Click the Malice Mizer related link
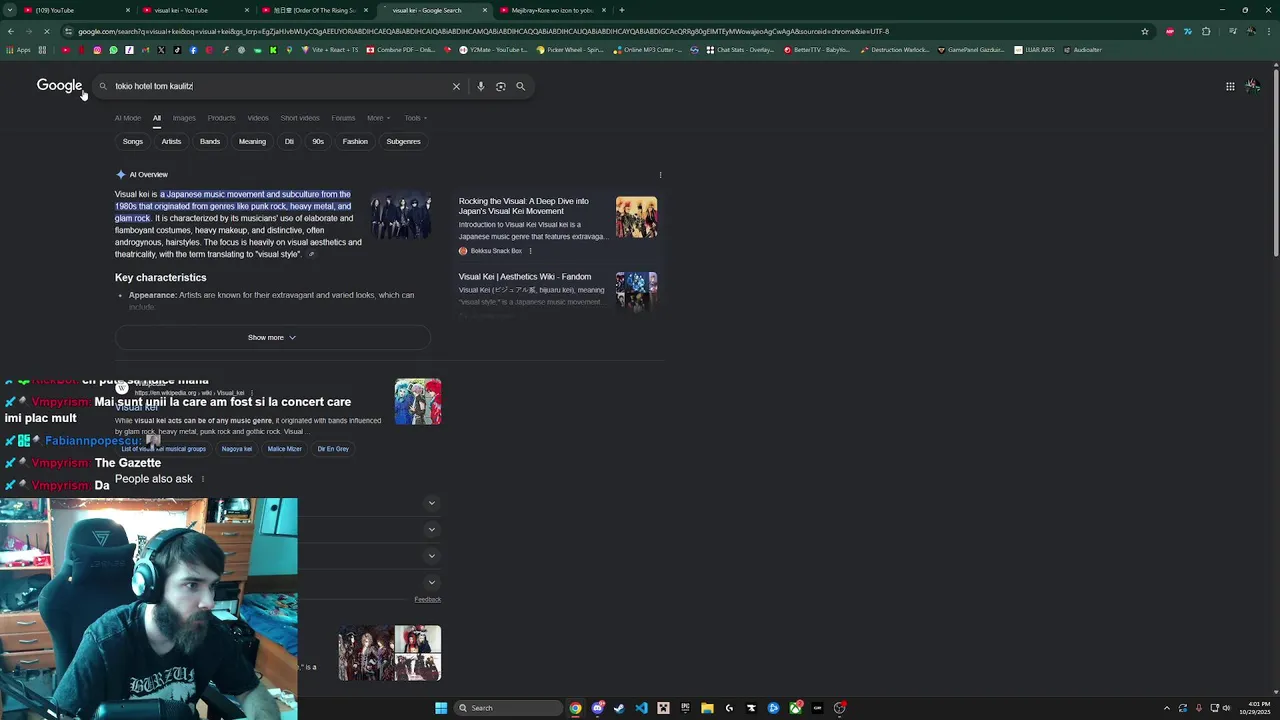Image resolution: width=1280 pixels, height=720 pixels. pos(284,449)
